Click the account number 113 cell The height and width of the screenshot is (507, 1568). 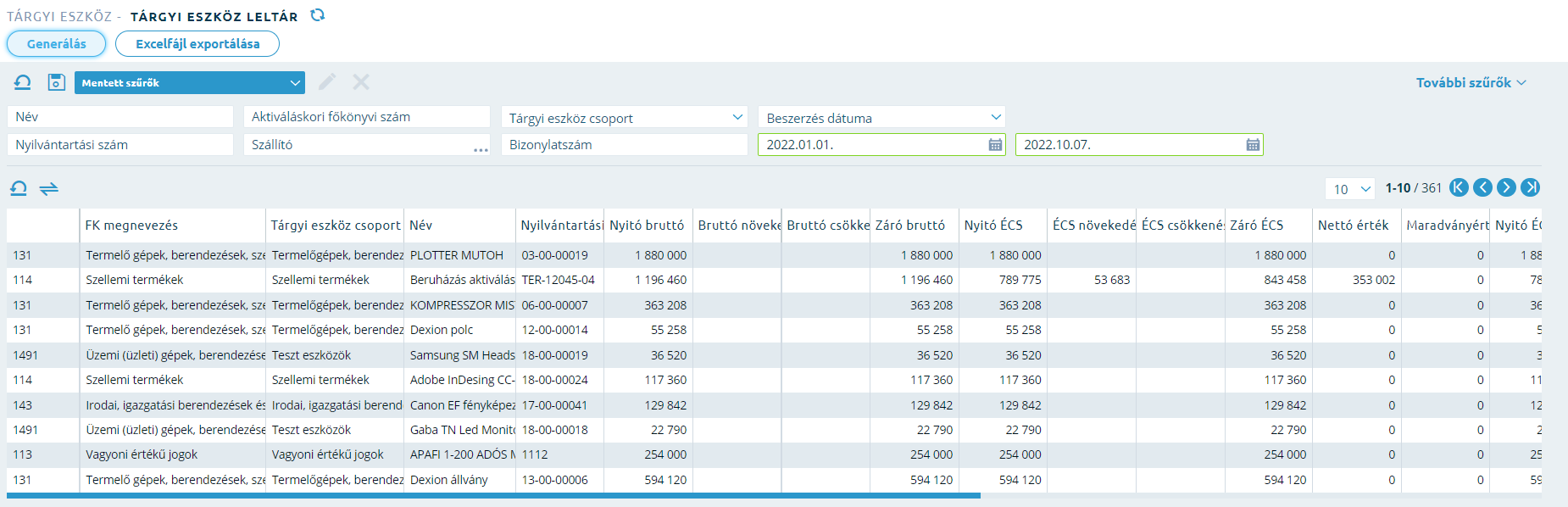tap(43, 454)
